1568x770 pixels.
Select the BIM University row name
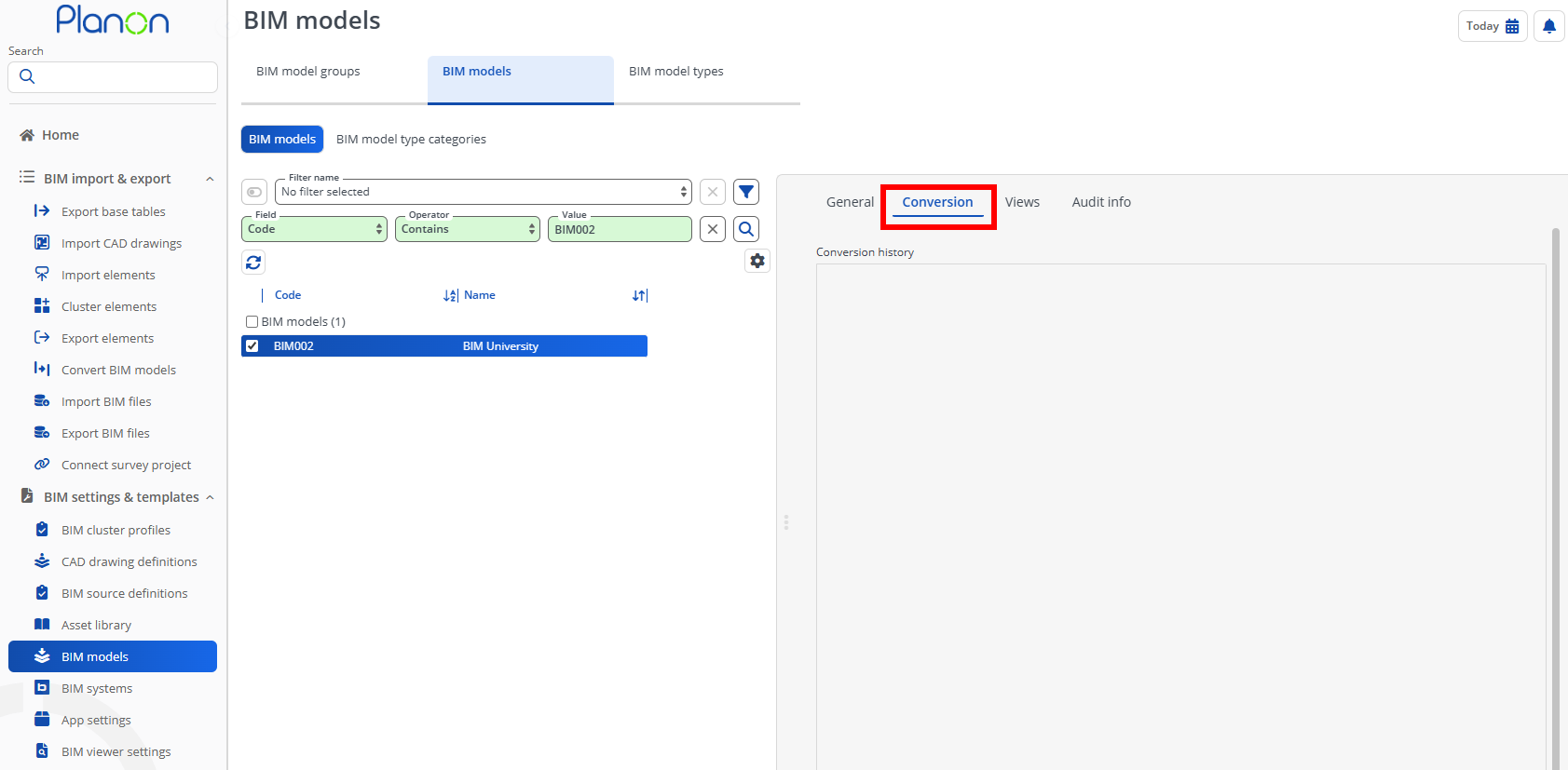pyautogui.click(x=501, y=346)
